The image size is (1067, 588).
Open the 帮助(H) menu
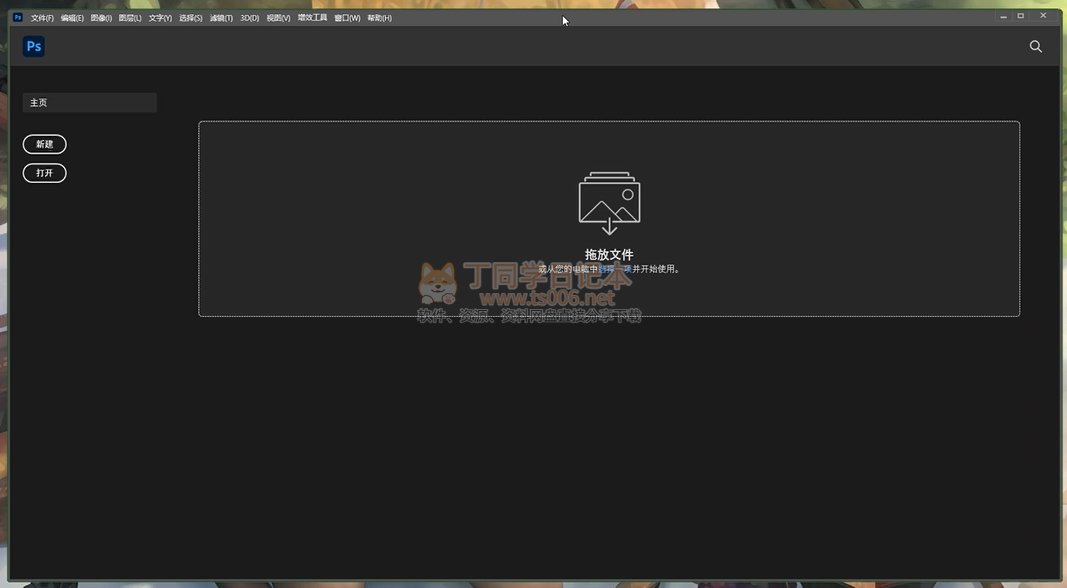tap(380, 18)
